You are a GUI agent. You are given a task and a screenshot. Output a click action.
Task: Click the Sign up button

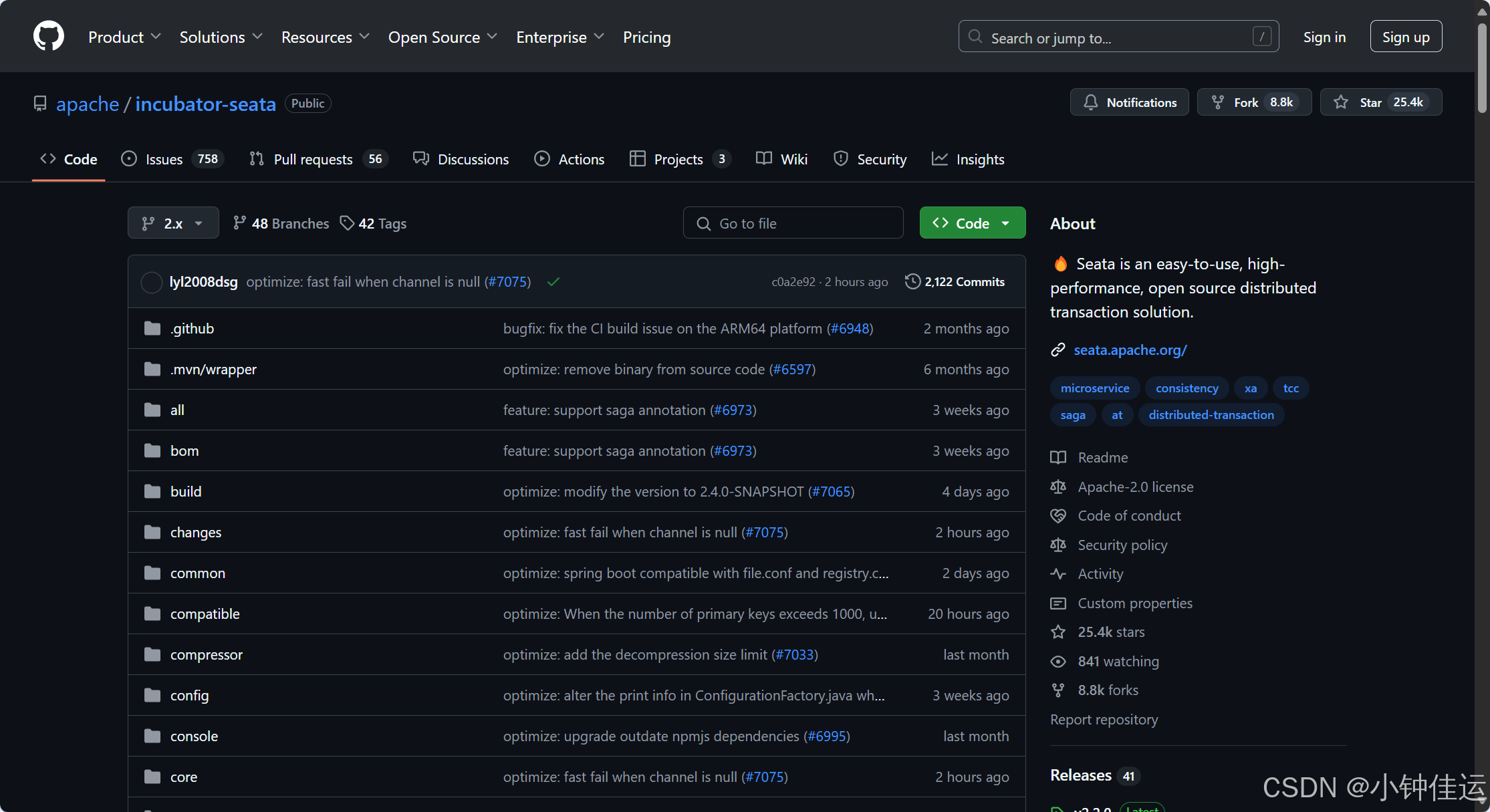point(1405,36)
